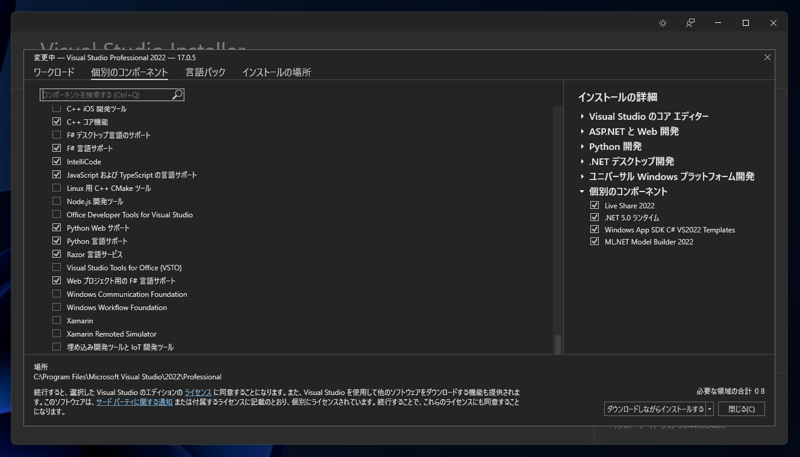800x457 pixels.
Task: Check the Xamarin Remoted Simulator checkbox
Action: (57, 334)
